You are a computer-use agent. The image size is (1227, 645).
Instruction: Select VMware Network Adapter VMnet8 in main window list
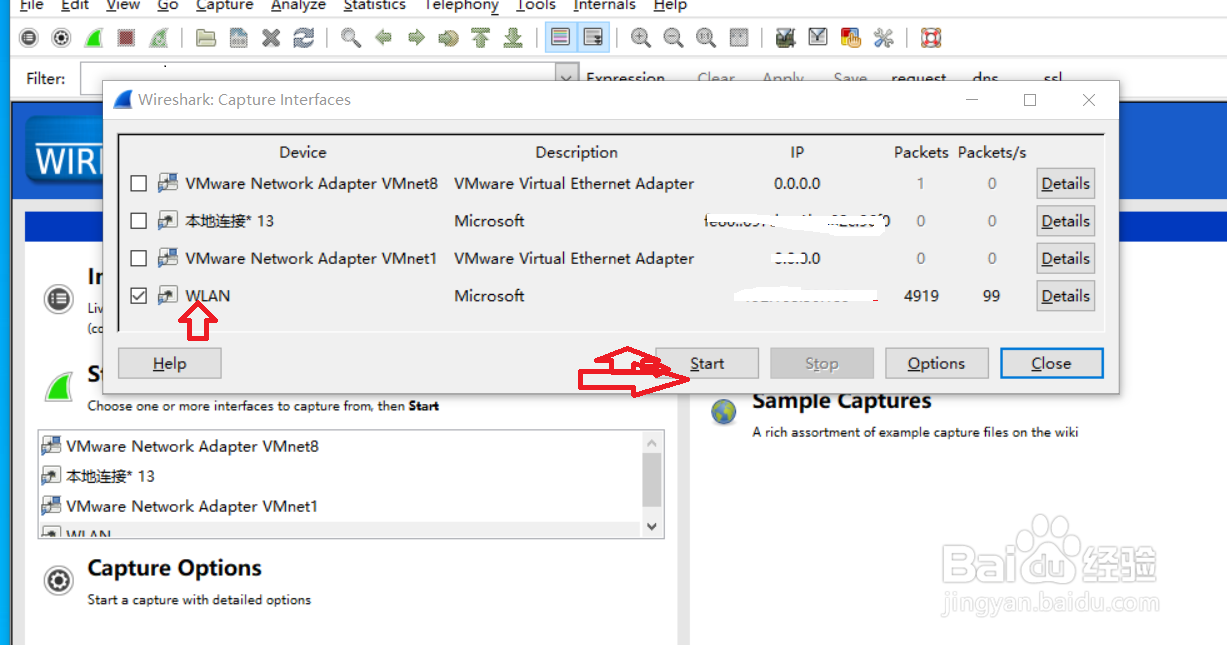340,446
